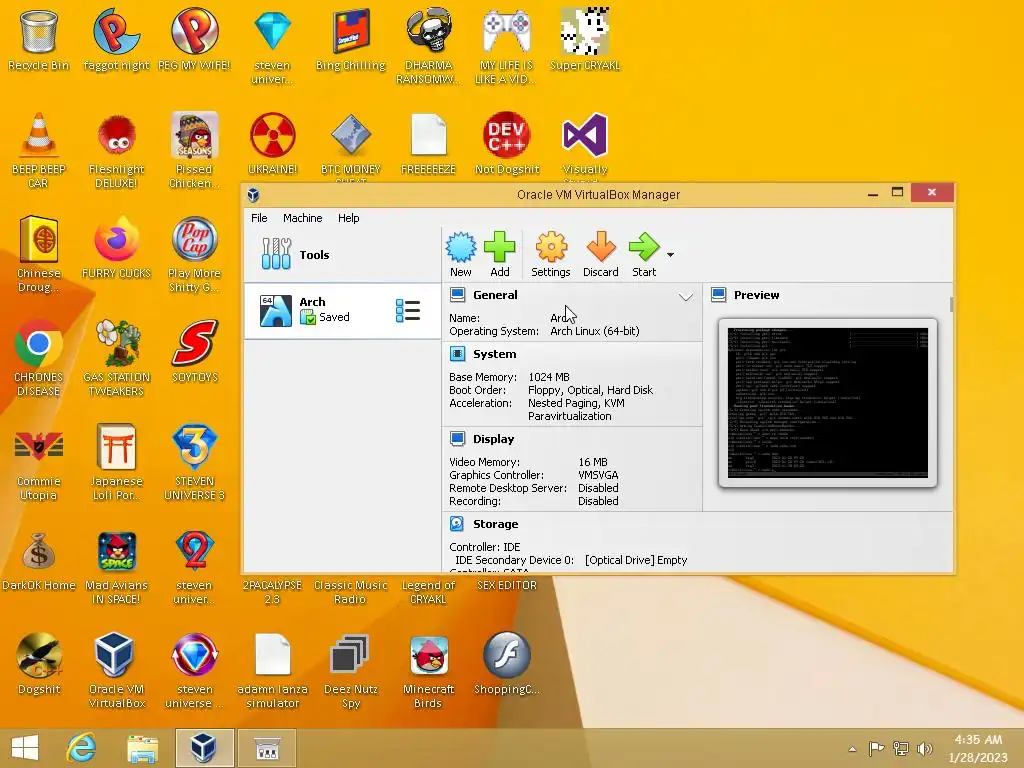The width and height of the screenshot is (1024, 768).
Task: Click the taskbar clock and date
Action: click(x=978, y=748)
